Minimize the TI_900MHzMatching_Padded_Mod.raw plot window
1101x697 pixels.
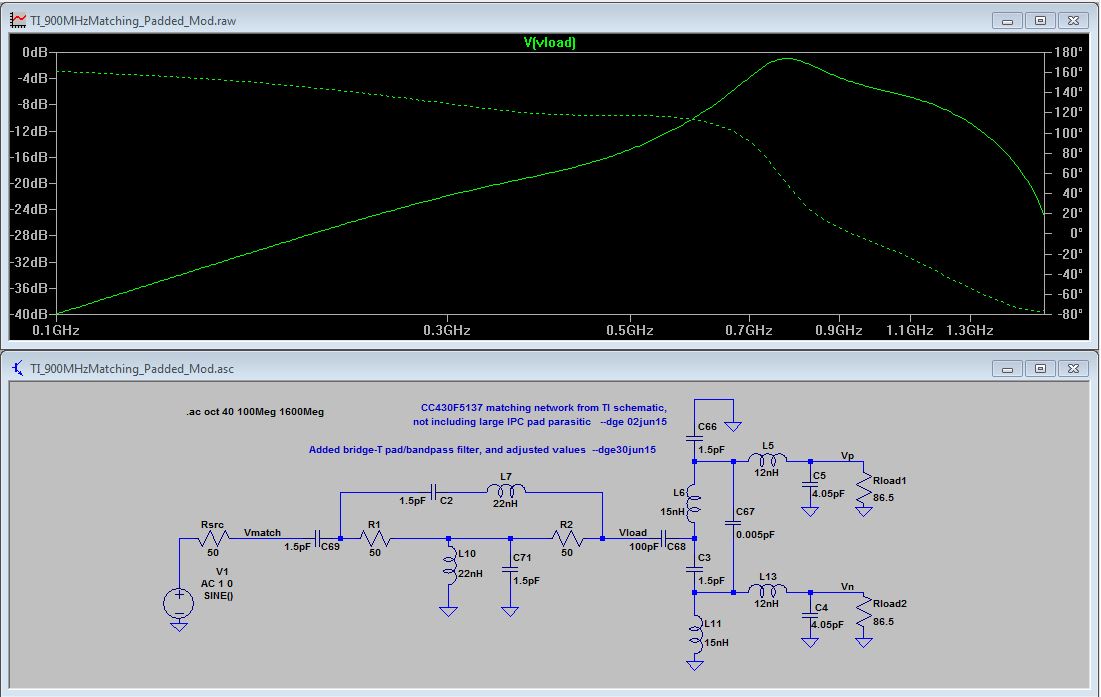[1007, 20]
